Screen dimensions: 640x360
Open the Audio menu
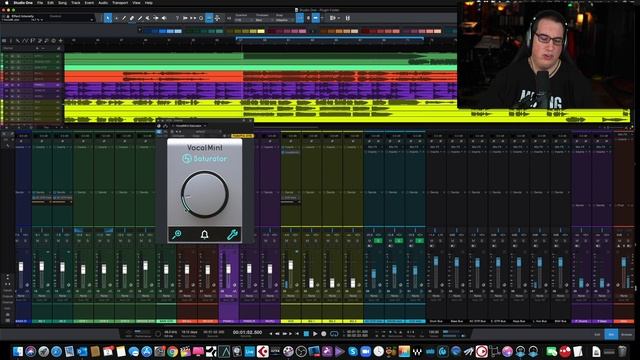click(103, 2)
